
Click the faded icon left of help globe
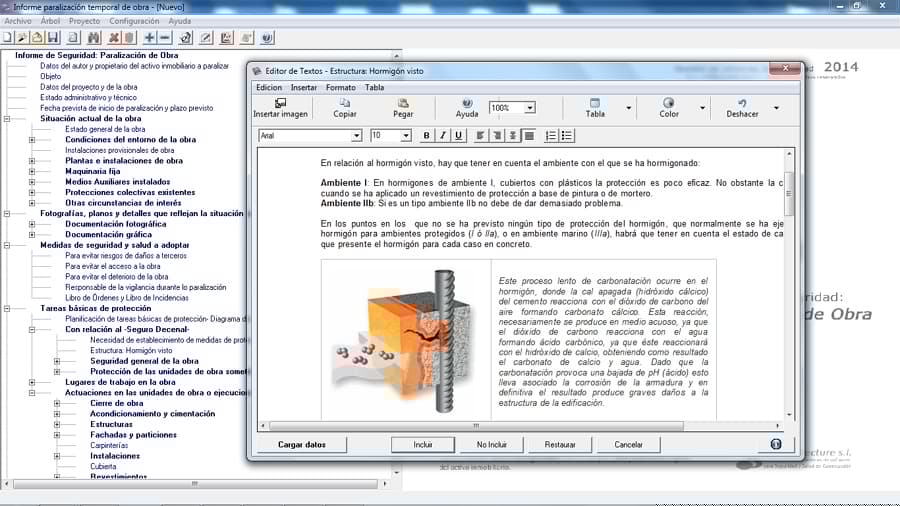click(x=247, y=38)
